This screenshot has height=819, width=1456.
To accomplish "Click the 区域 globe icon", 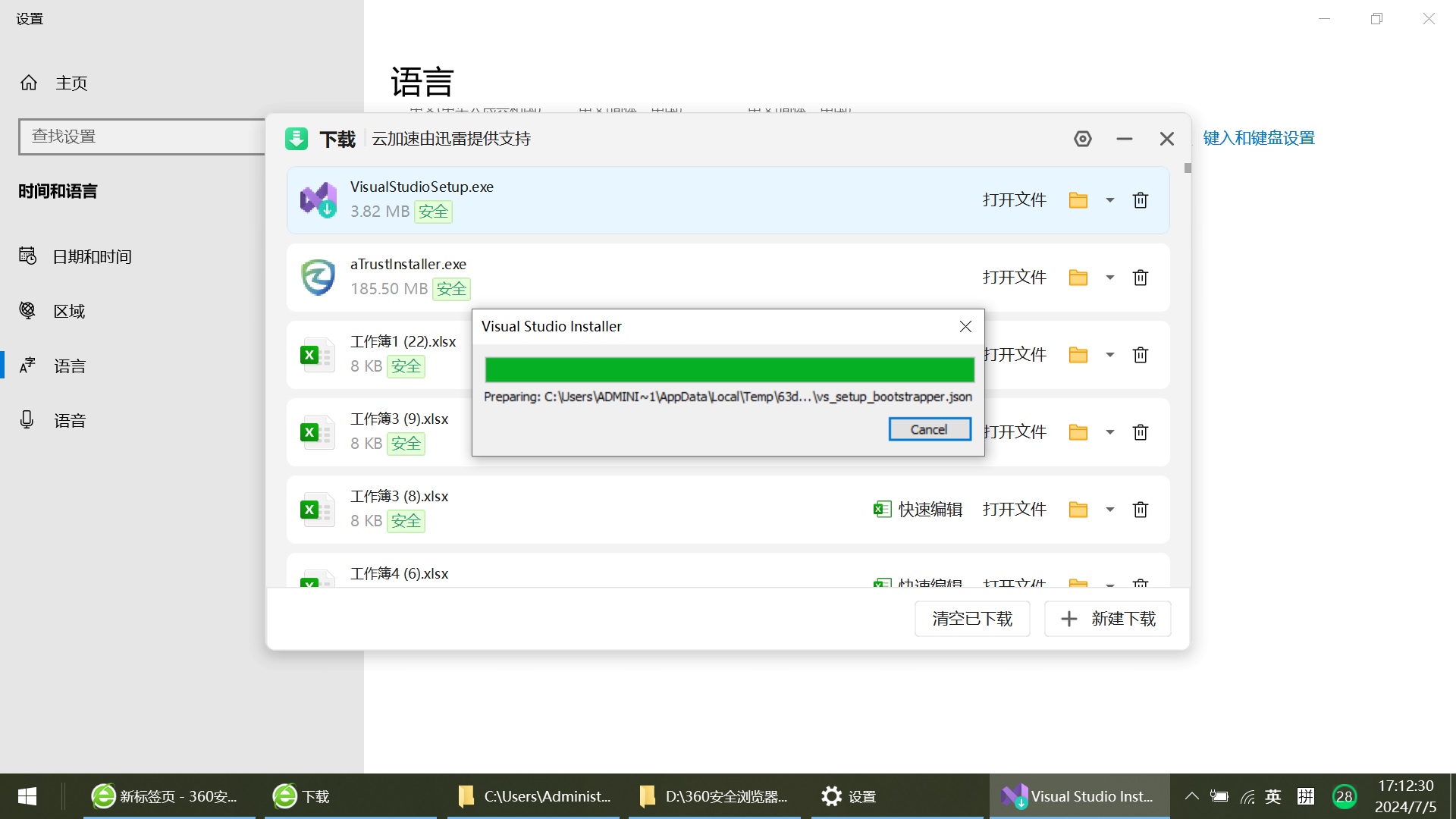I will coord(27,311).
